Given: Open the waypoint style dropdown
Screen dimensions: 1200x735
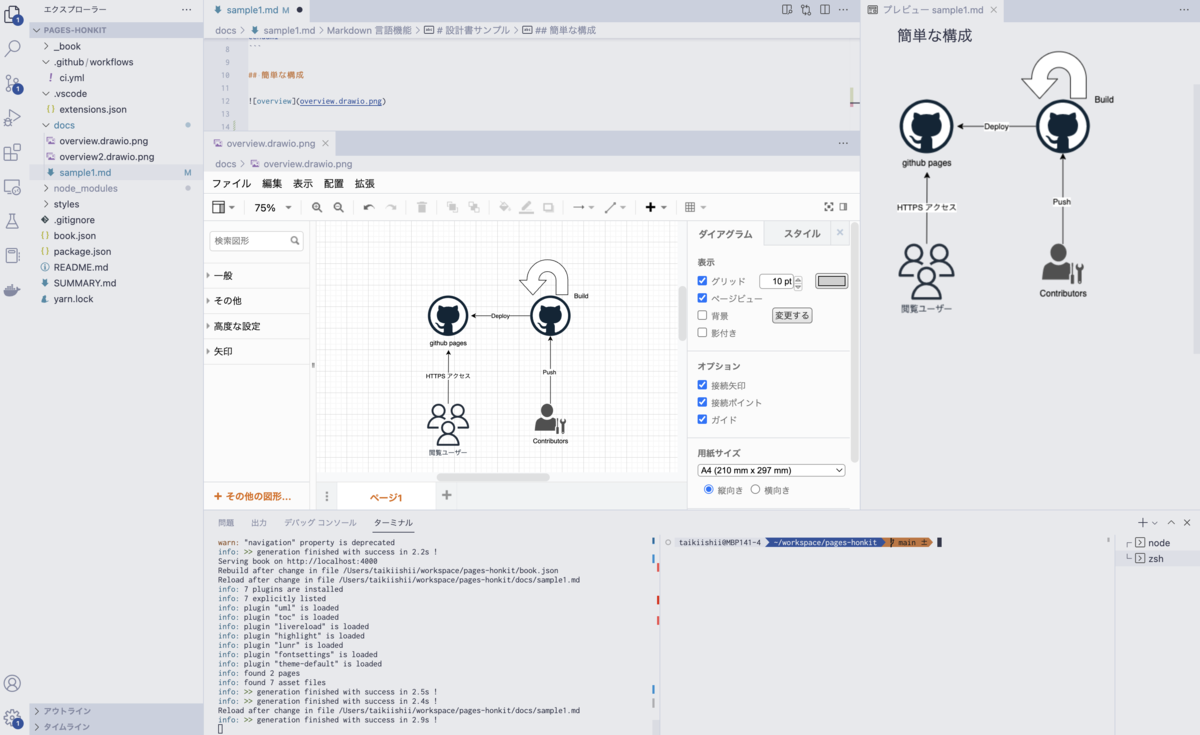Looking at the screenshot, I should pos(615,207).
